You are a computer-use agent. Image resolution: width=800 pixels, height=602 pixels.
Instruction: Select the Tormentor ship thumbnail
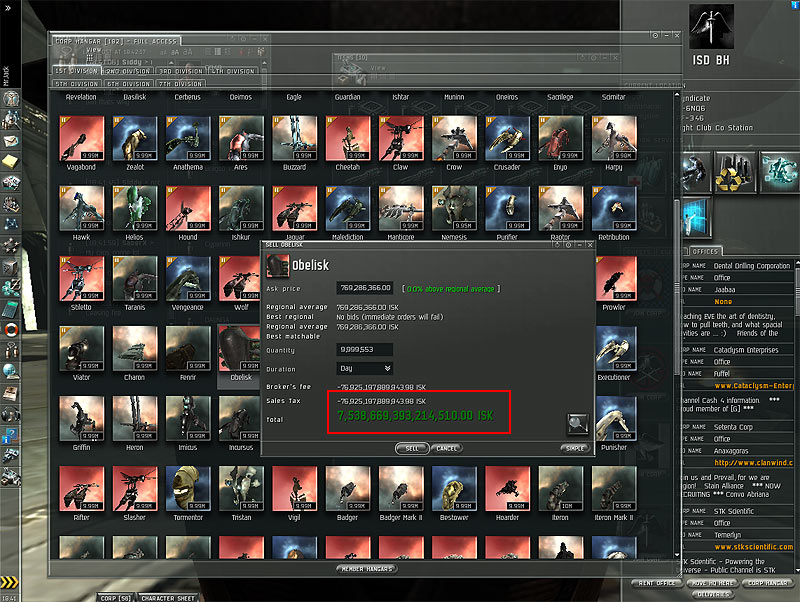188,489
